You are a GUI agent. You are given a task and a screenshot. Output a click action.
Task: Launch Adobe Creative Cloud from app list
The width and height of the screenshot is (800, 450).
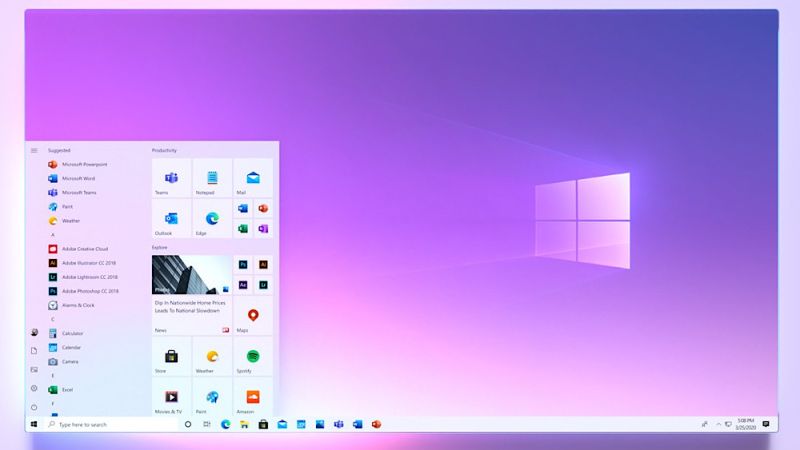pos(78,249)
